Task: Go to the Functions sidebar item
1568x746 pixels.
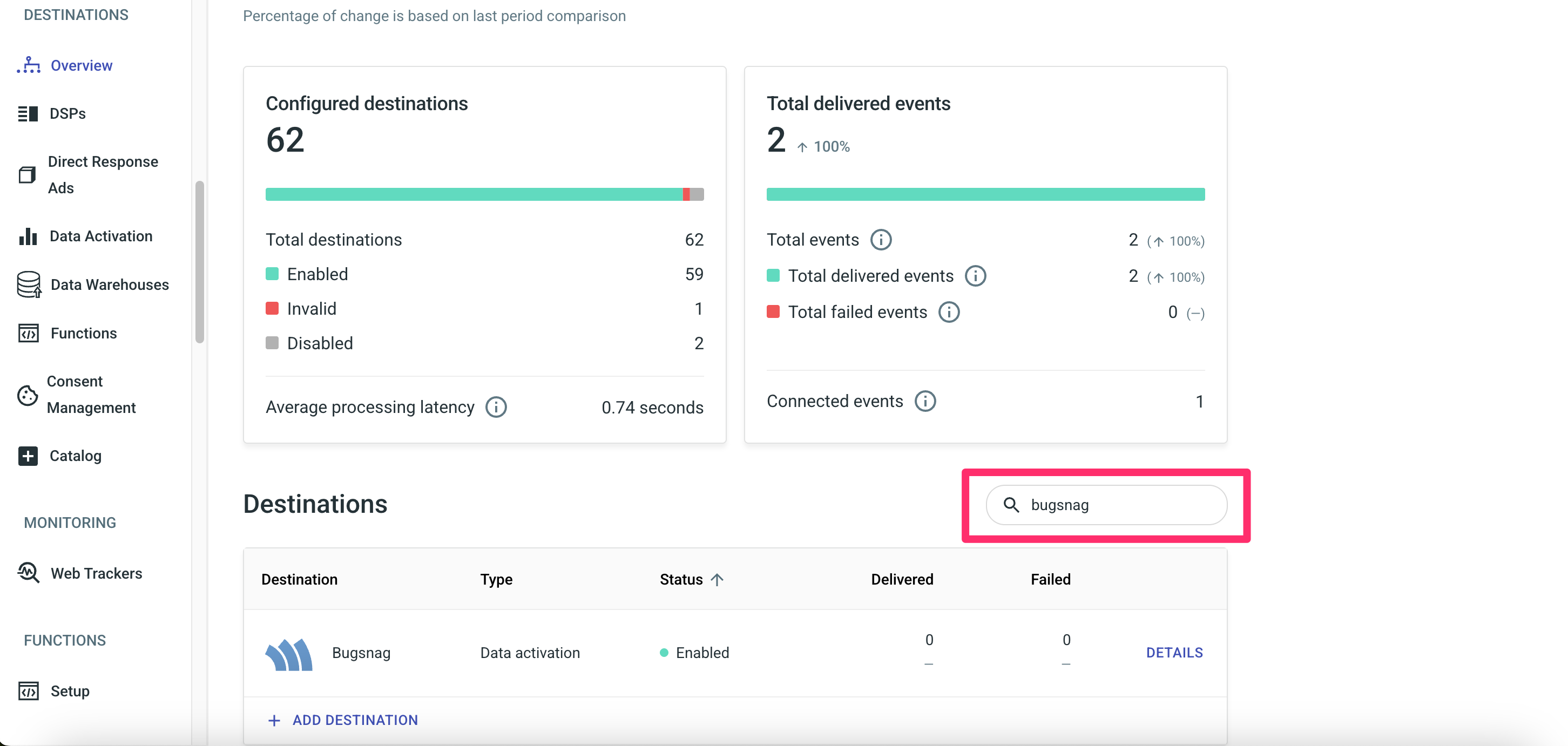Action: coord(83,333)
